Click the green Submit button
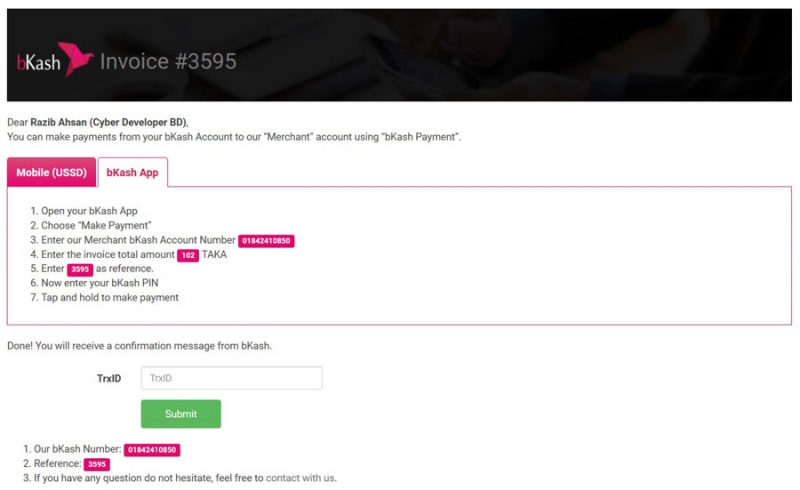 pos(181,414)
